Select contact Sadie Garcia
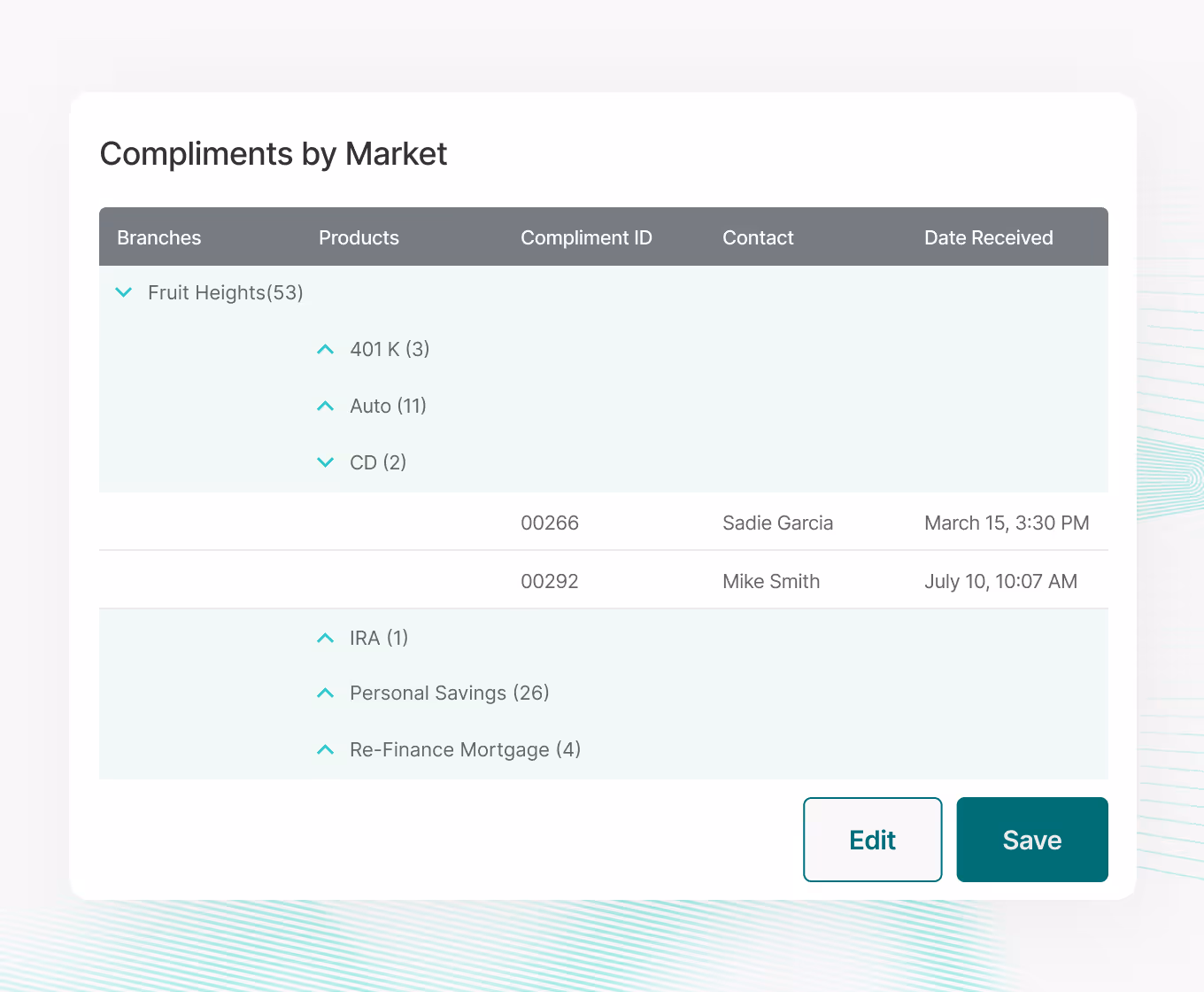This screenshot has height=992, width=1204. pyautogui.click(x=778, y=523)
